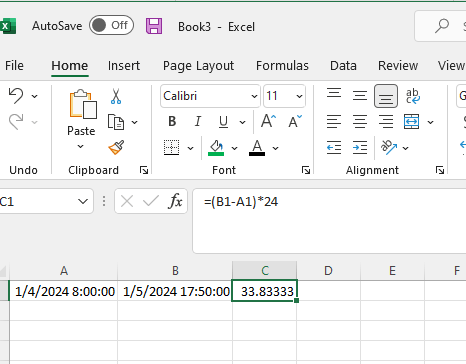Toggle Wrap Text icon

(413, 96)
